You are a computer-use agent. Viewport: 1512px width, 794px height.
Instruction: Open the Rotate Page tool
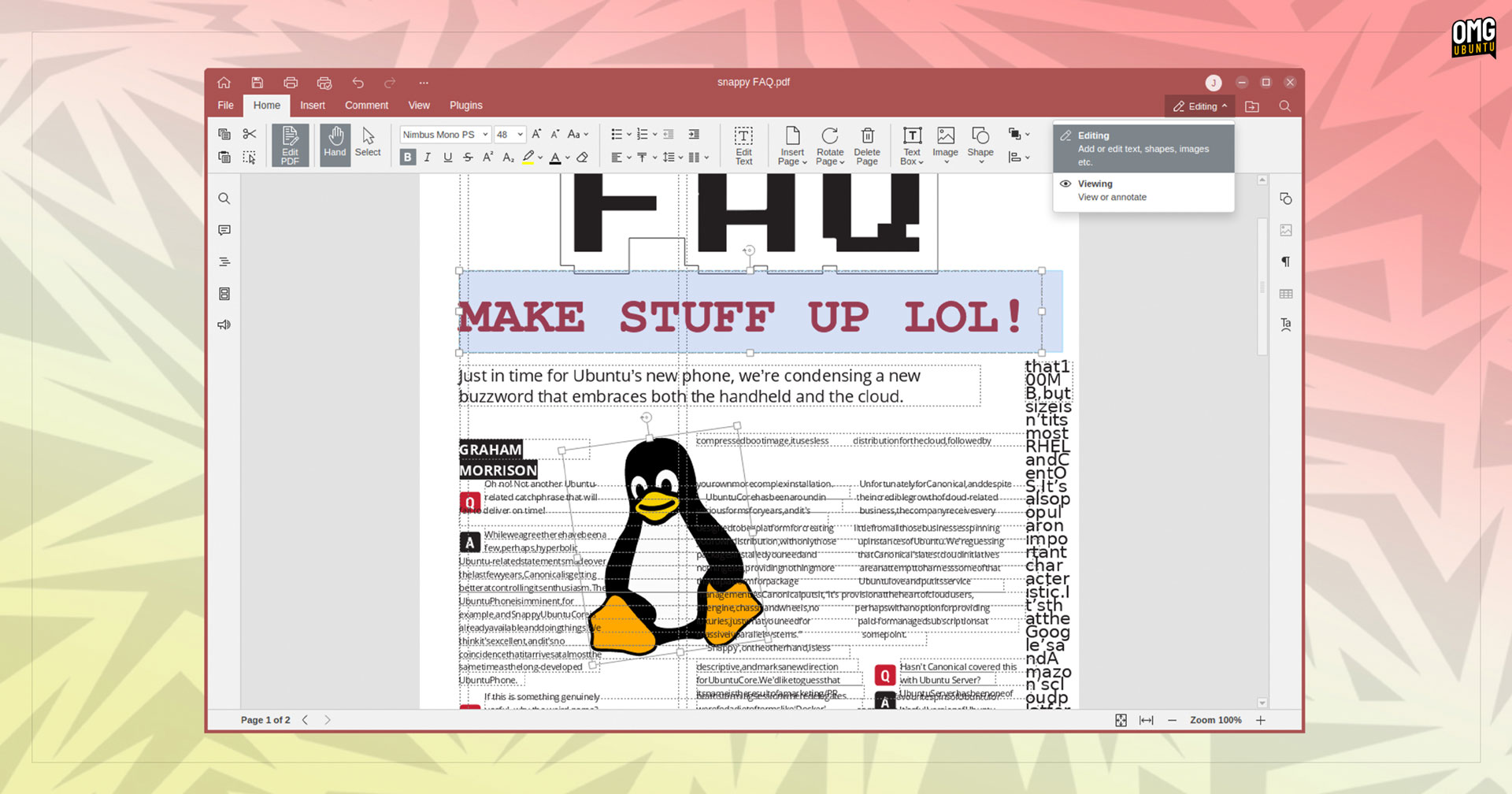tap(830, 145)
